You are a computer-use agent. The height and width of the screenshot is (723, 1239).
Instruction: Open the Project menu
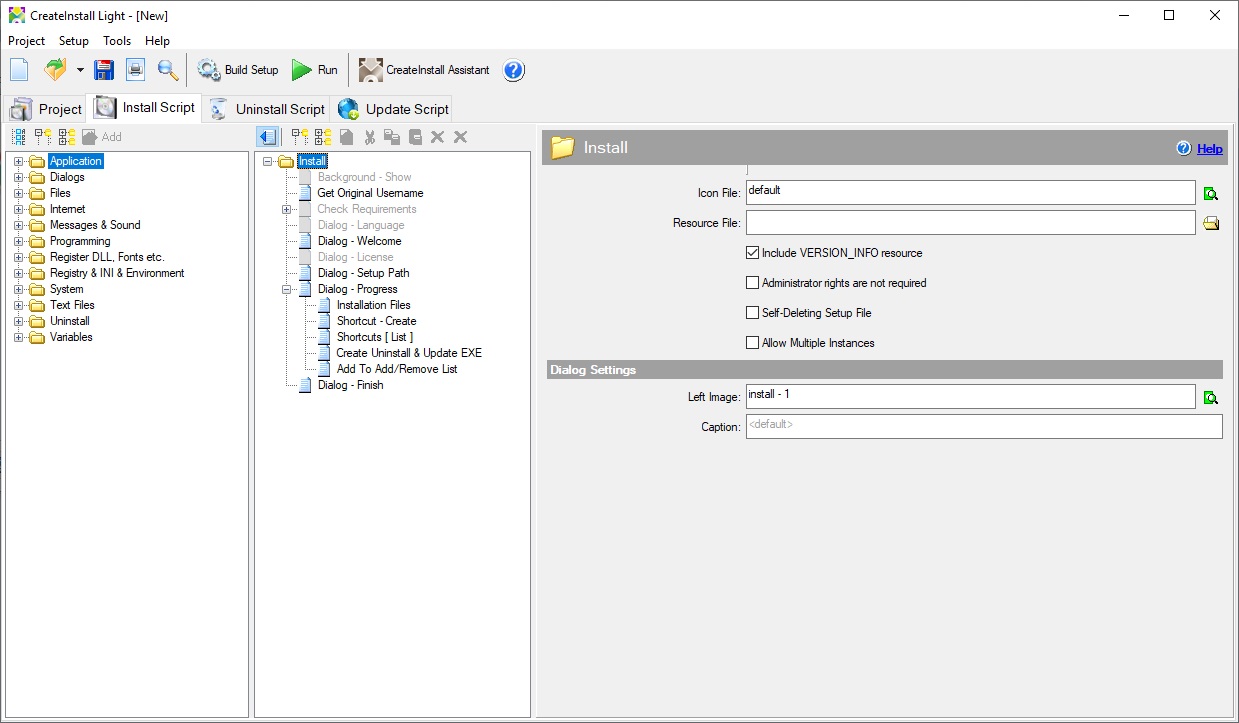[x=26, y=41]
